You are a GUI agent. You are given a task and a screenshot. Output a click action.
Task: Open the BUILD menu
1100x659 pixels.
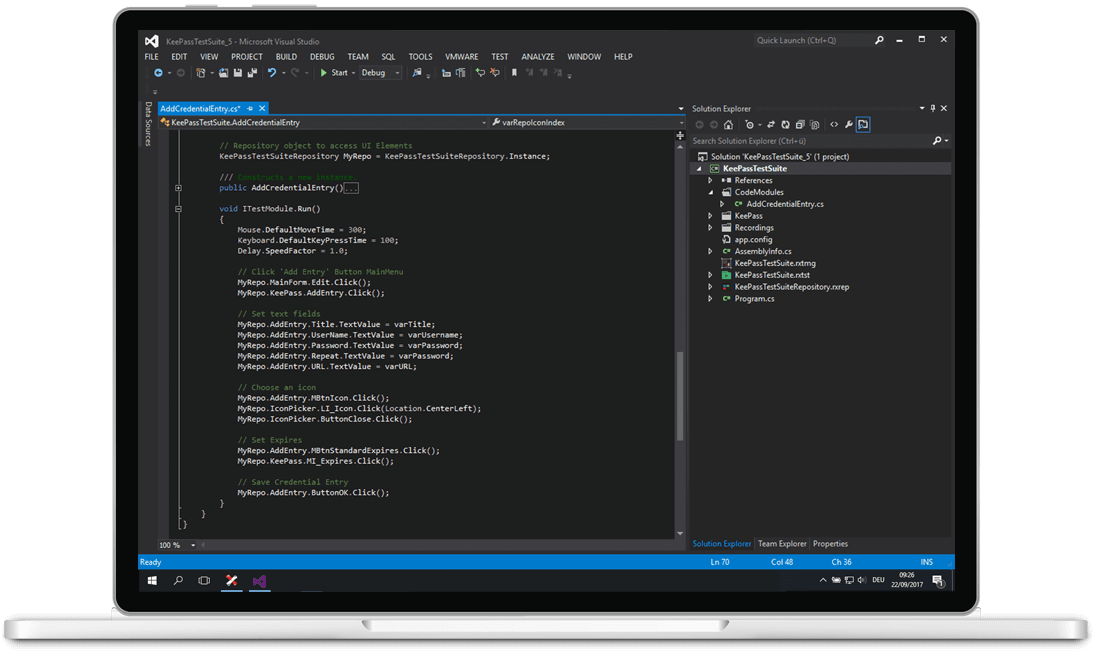pos(286,57)
